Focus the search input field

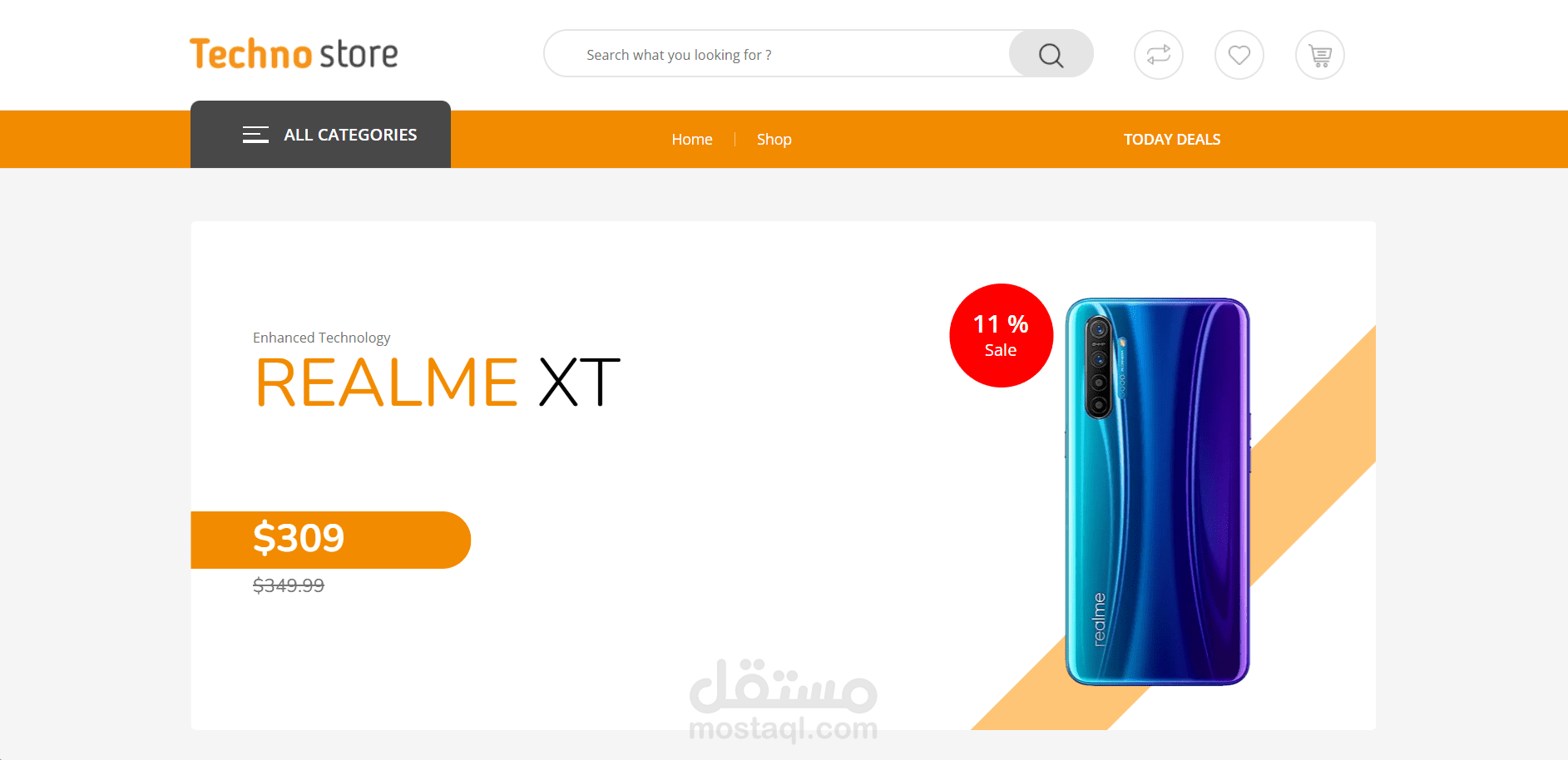[778, 55]
